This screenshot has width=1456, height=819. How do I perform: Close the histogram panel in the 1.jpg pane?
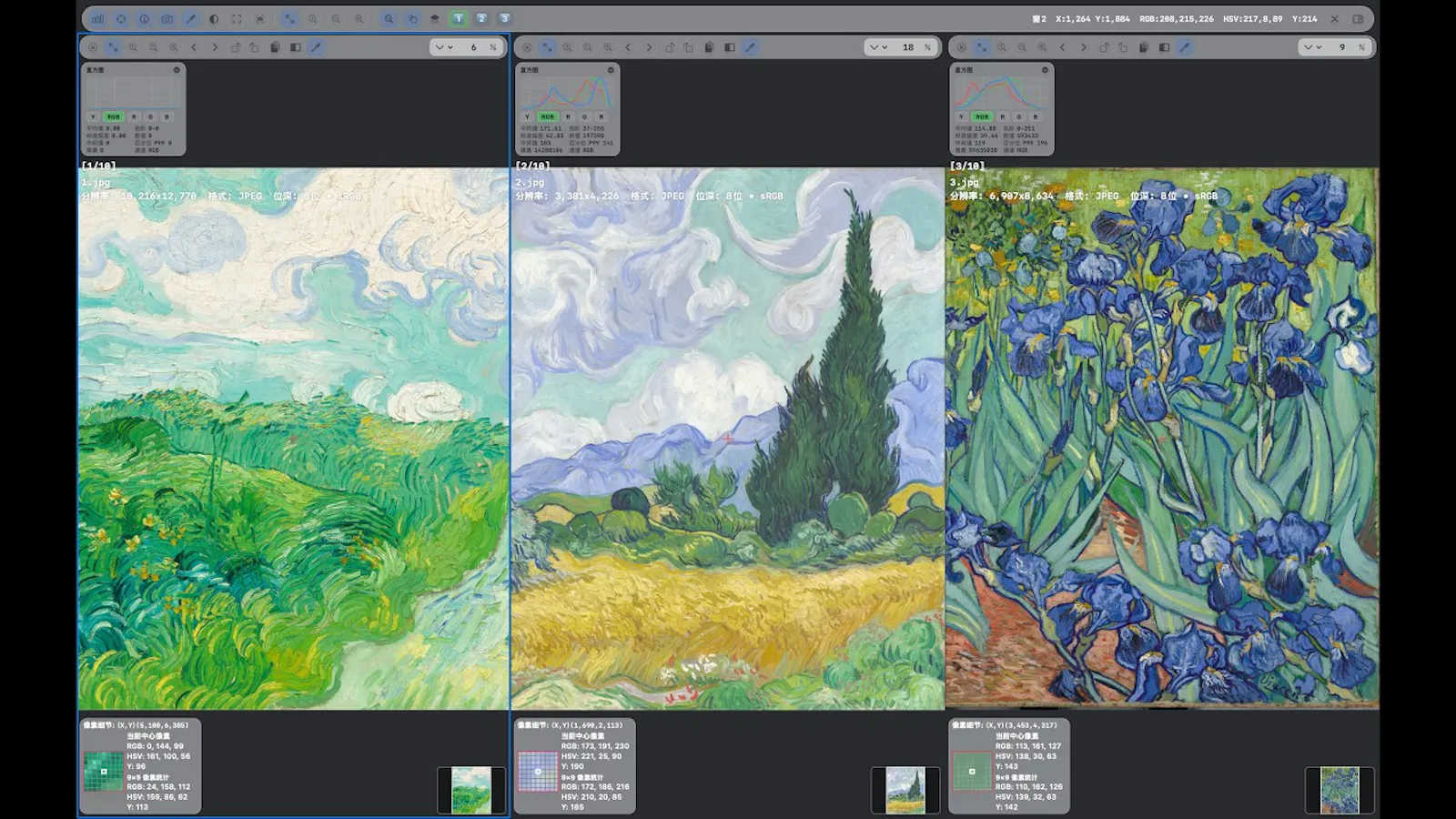(x=177, y=70)
